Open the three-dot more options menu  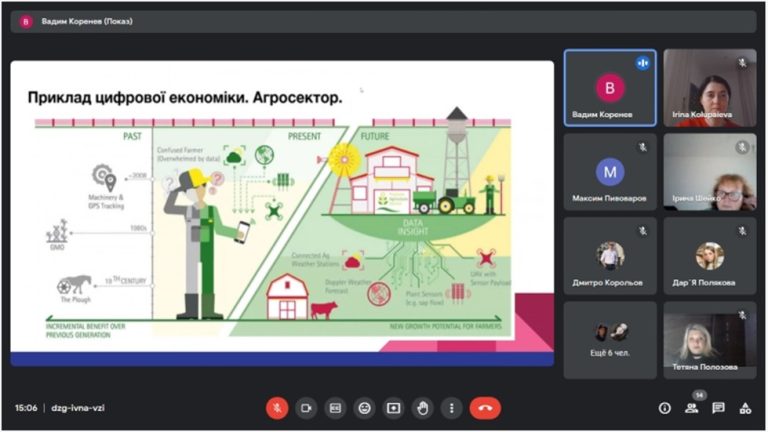coord(452,408)
